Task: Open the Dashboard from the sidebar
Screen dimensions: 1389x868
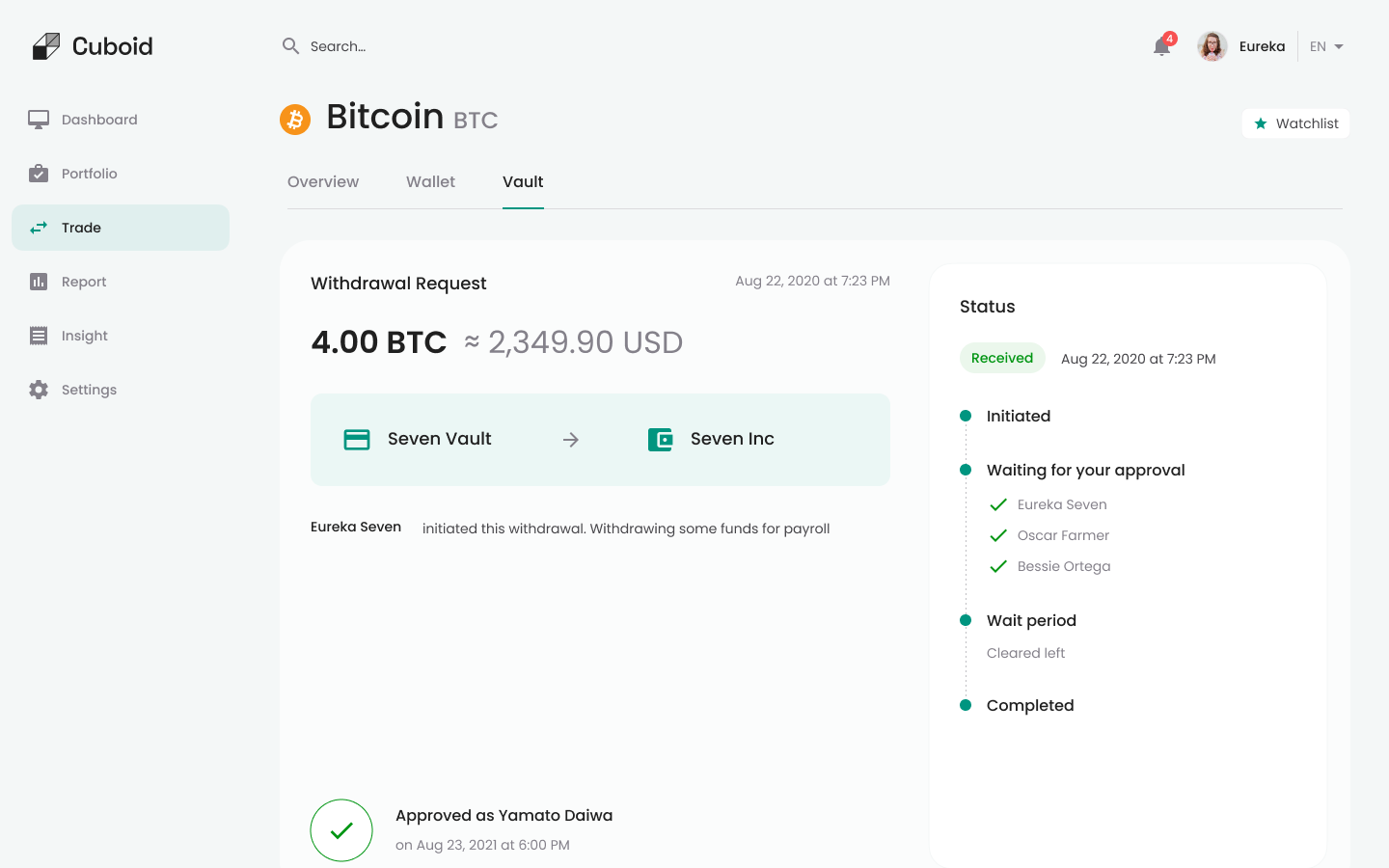Action: (38, 120)
